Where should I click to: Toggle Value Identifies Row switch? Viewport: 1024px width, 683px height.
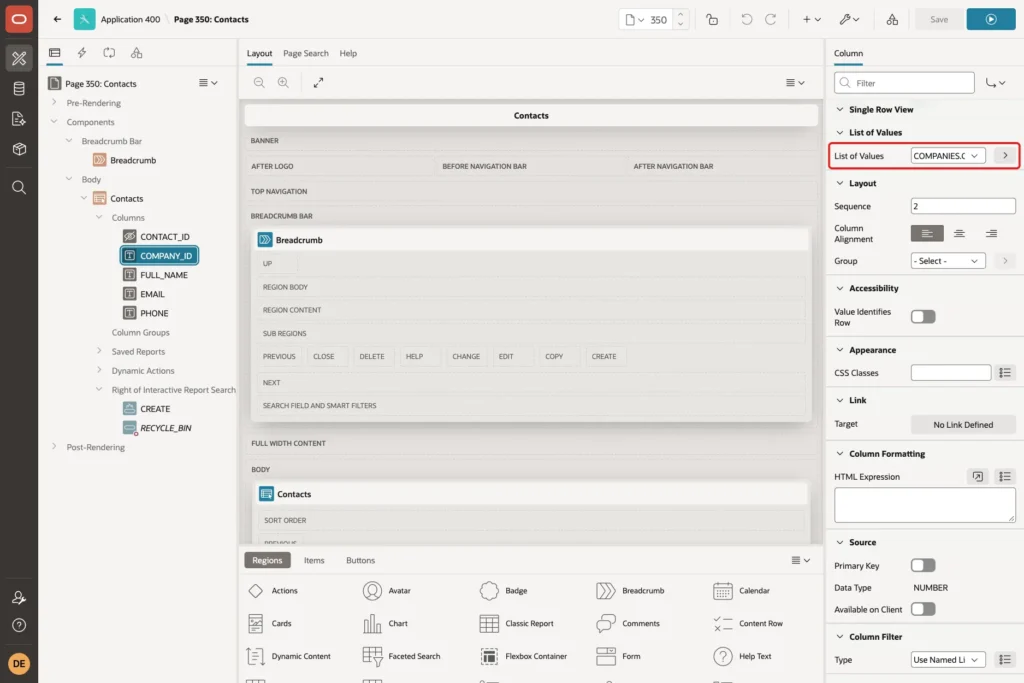[x=923, y=317]
